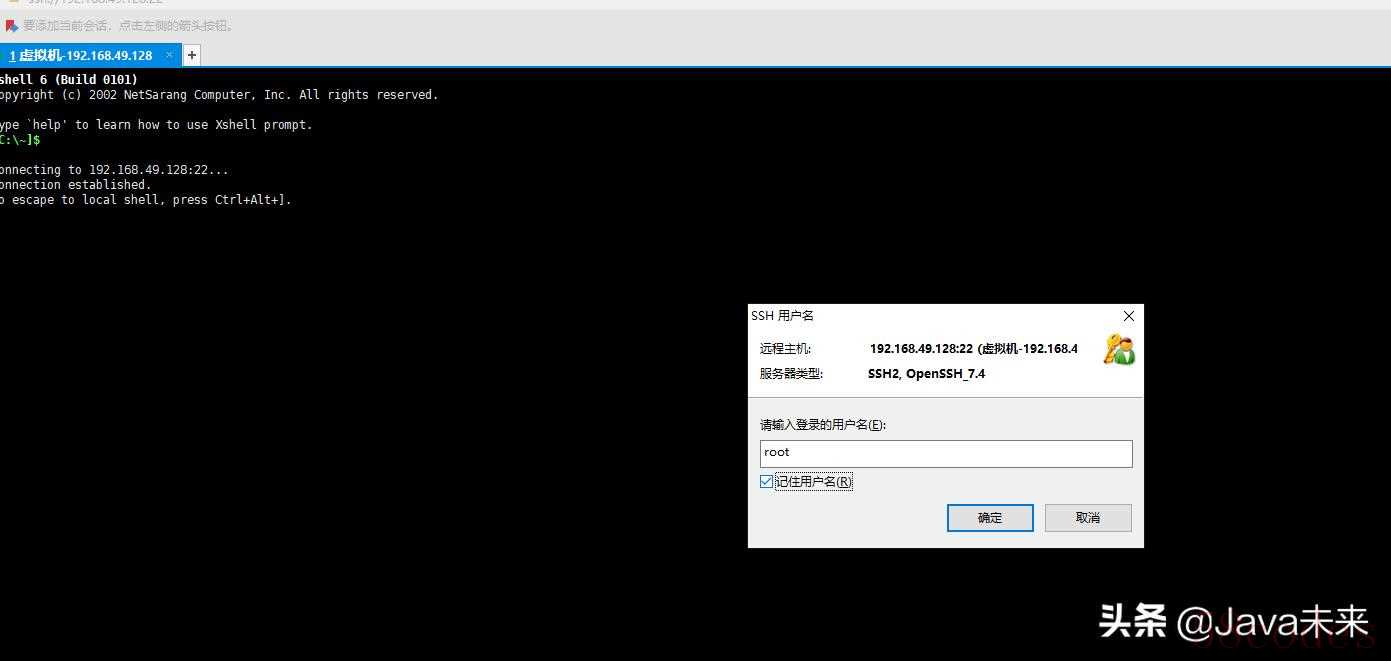Click the green local shell prompt line
Viewport: 1391px width, 661px height.
pyautogui.click(x=20, y=140)
